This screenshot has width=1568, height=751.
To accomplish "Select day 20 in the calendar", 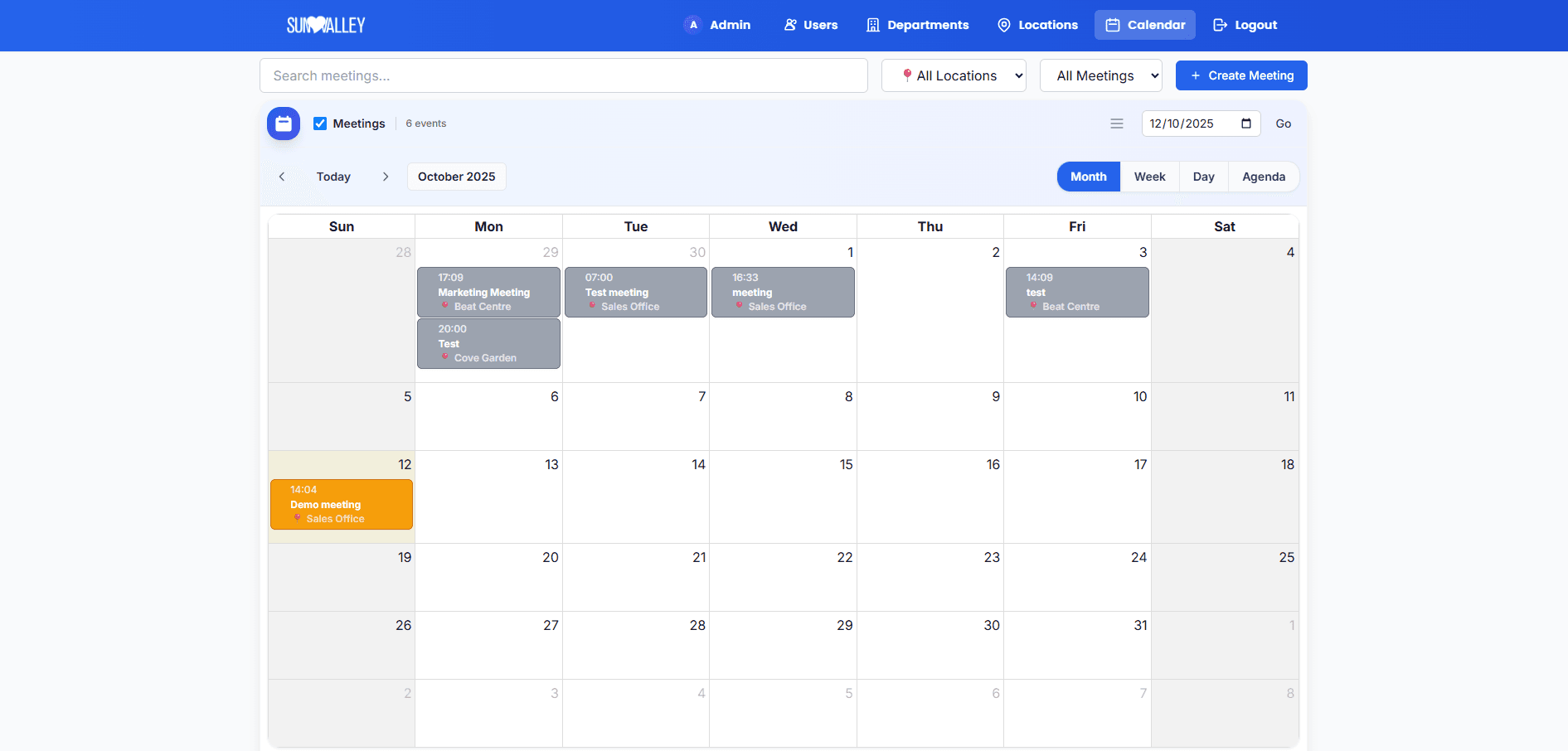I will [551, 557].
